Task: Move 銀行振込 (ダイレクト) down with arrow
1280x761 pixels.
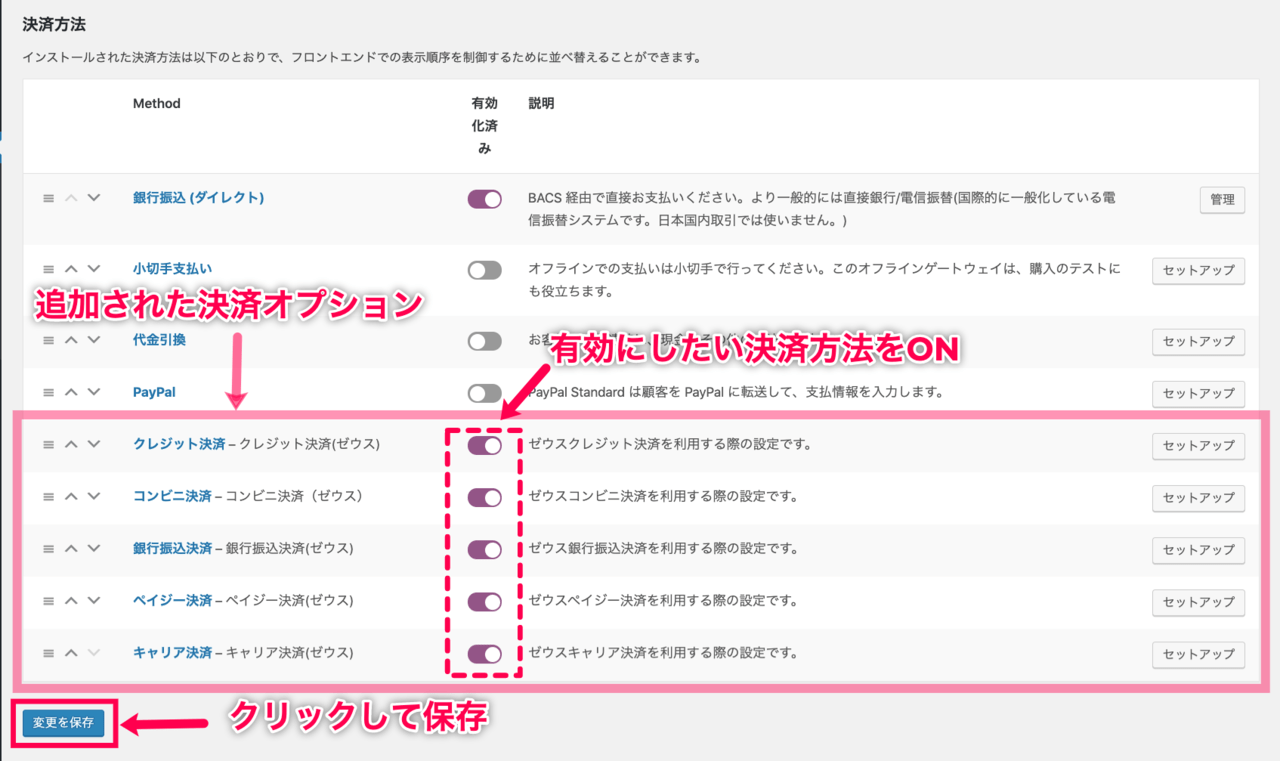Action: 94,198
